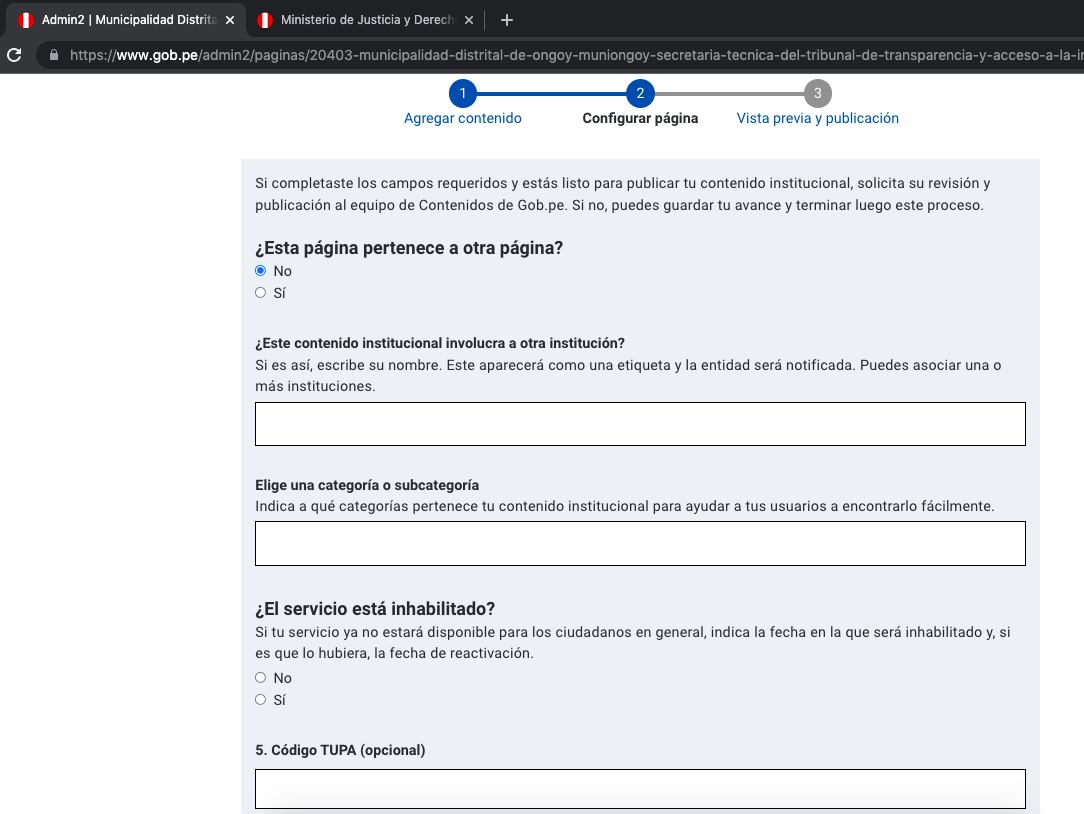Close the Ministerio de Justicia tab
The width and height of the screenshot is (1084, 814).
[x=469, y=20]
